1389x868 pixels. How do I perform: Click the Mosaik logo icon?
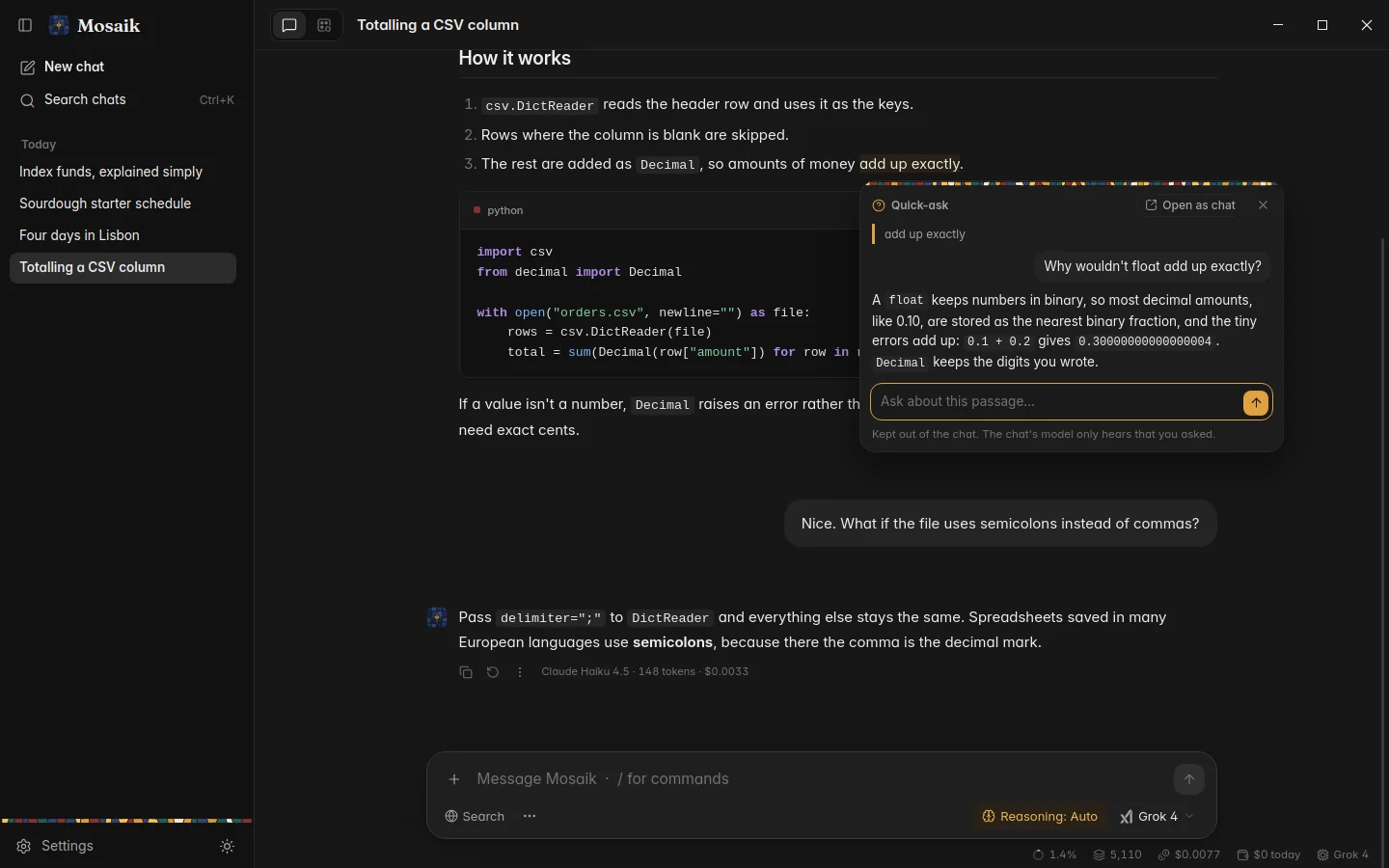pyautogui.click(x=59, y=25)
